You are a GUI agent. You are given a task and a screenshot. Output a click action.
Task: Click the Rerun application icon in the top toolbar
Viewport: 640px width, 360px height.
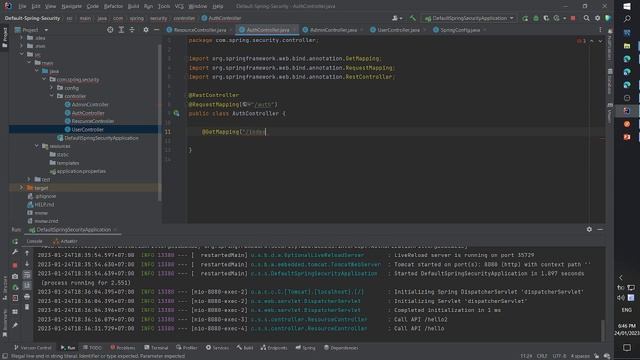(525, 18)
